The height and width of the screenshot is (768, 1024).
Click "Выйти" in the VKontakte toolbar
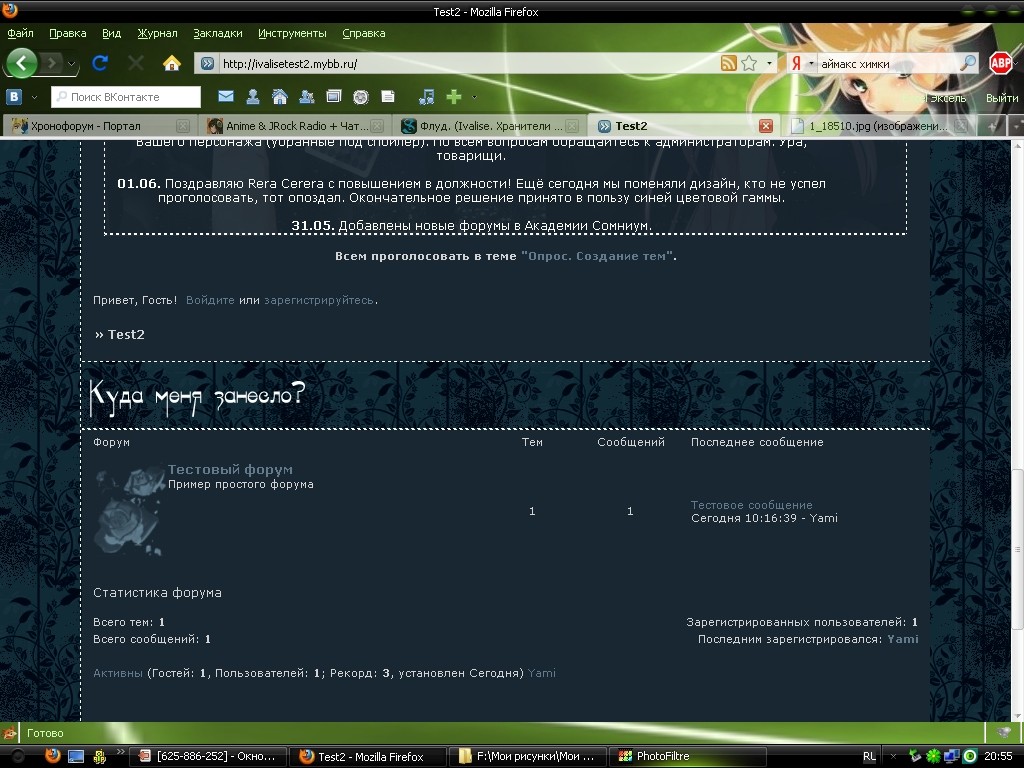click(1002, 98)
